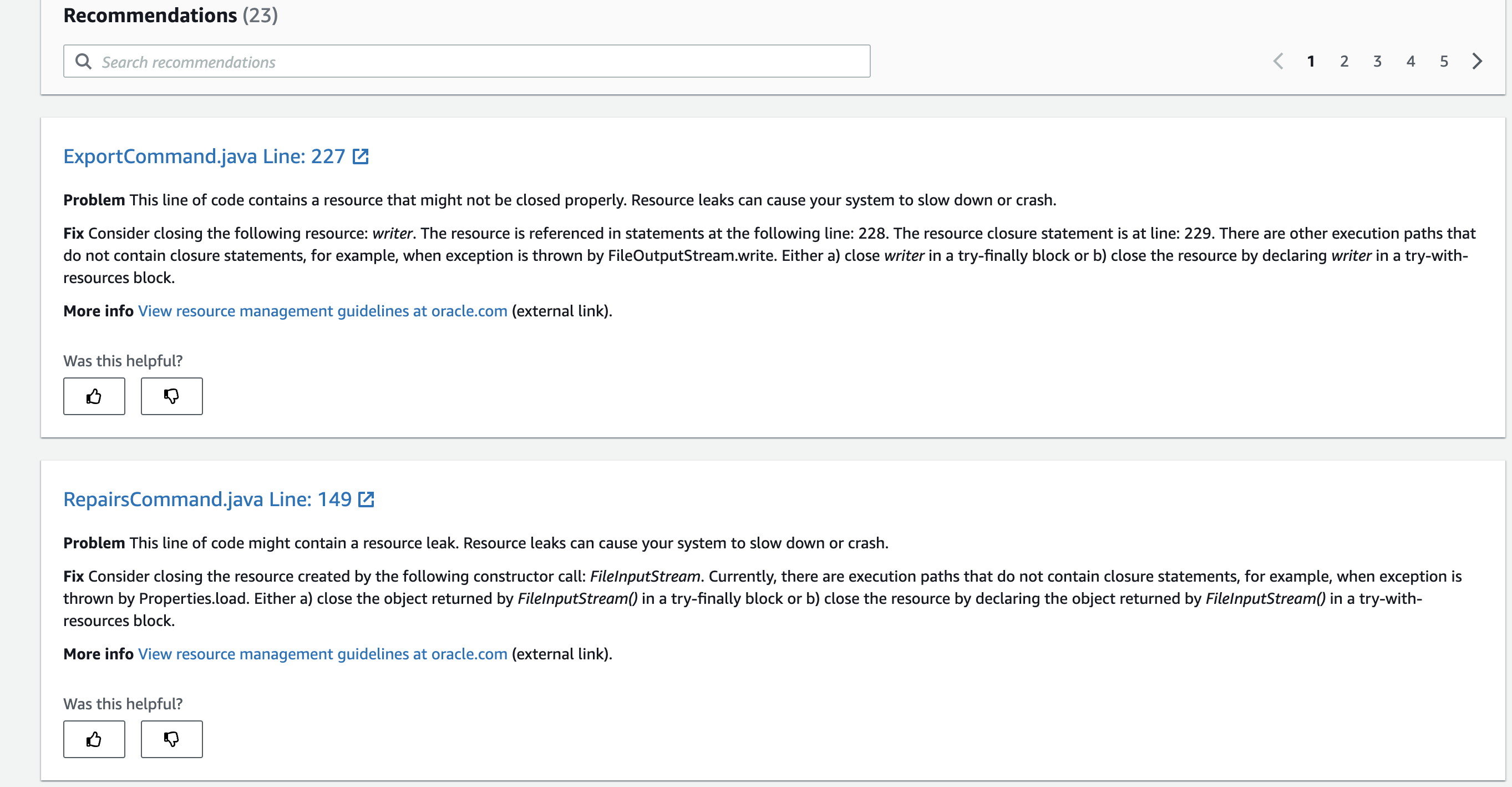Select page 1 in pagination
Screen dimensions: 1512x787
(1311, 61)
